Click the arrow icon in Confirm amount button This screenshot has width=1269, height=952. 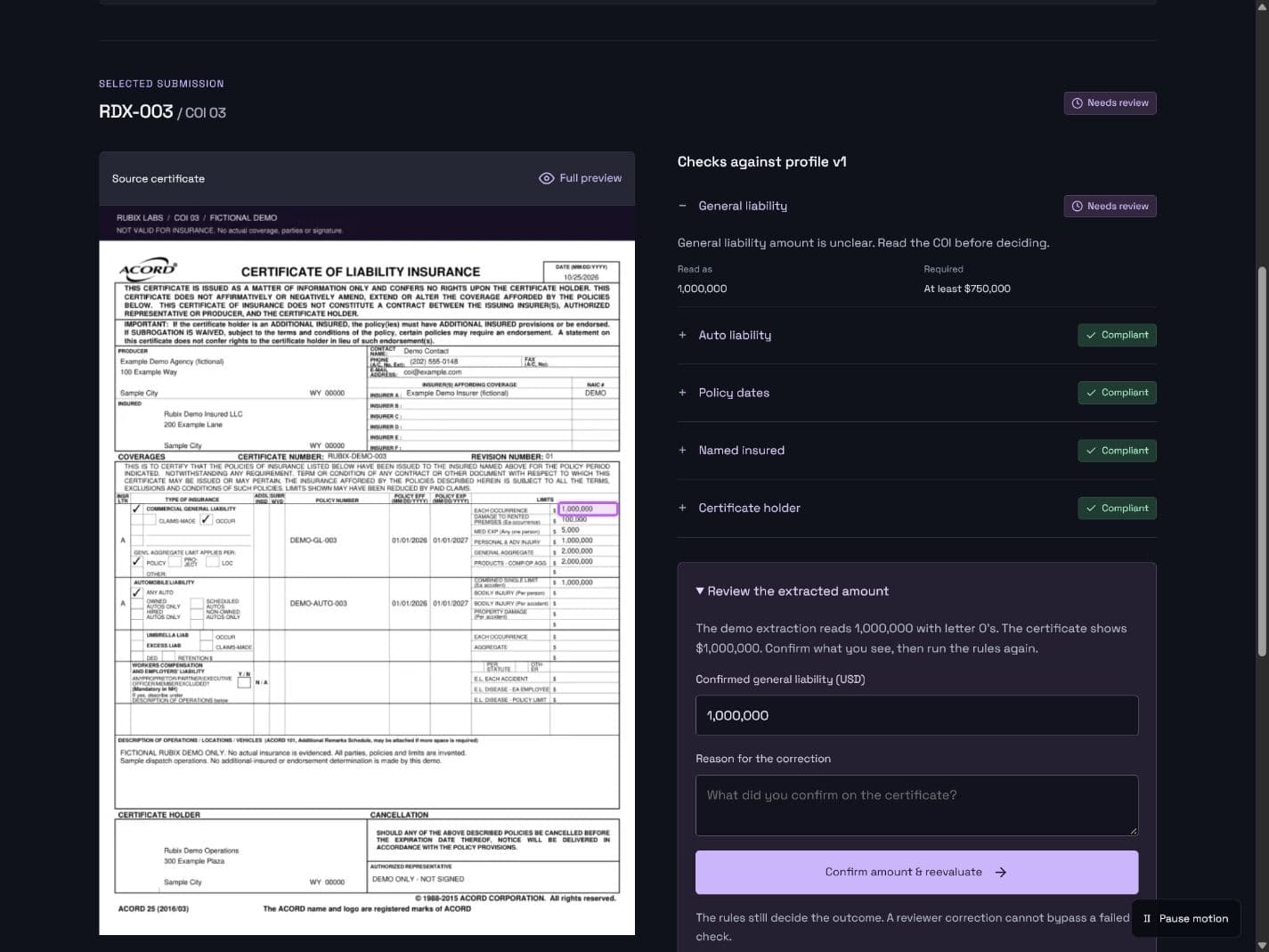click(1001, 873)
